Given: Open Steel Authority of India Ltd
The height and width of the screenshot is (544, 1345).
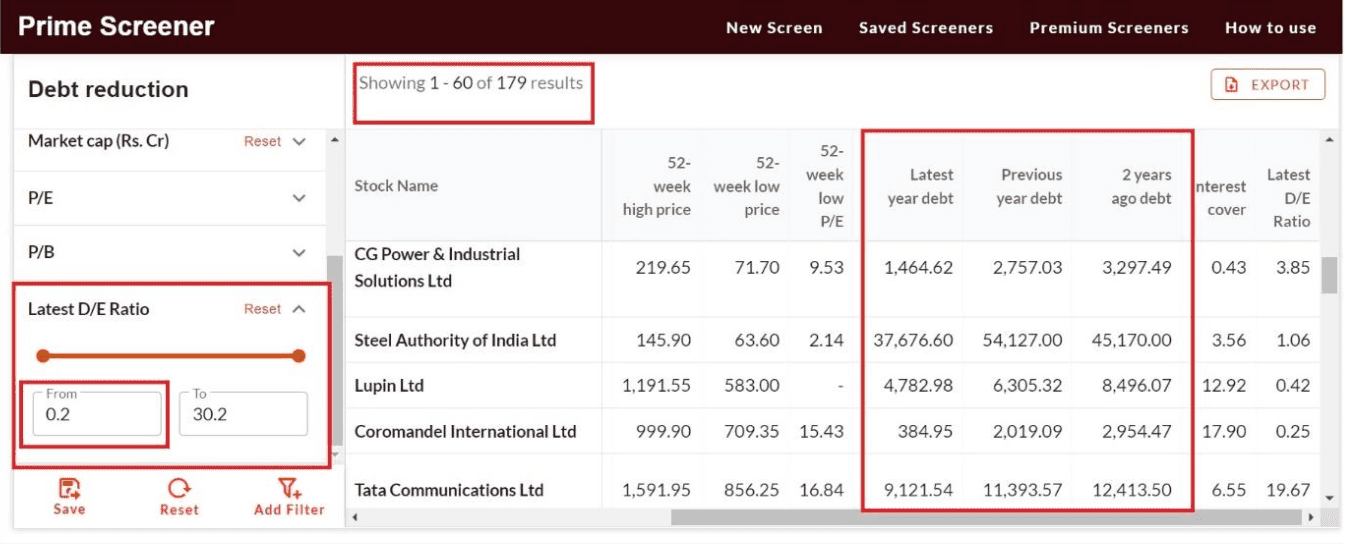Looking at the screenshot, I should [x=455, y=341].
